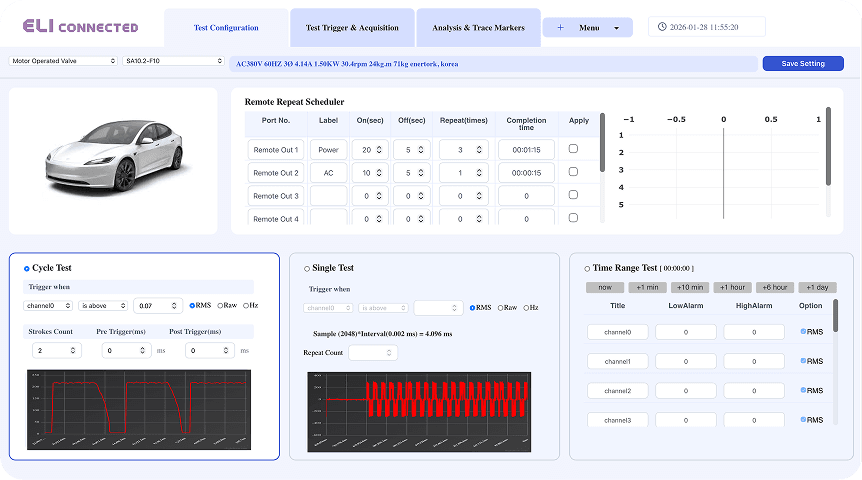Viewport: 862px width, 480px height.
Task: Open the Analysis & Trace Markers tab
Action: [x=478, y=28]
